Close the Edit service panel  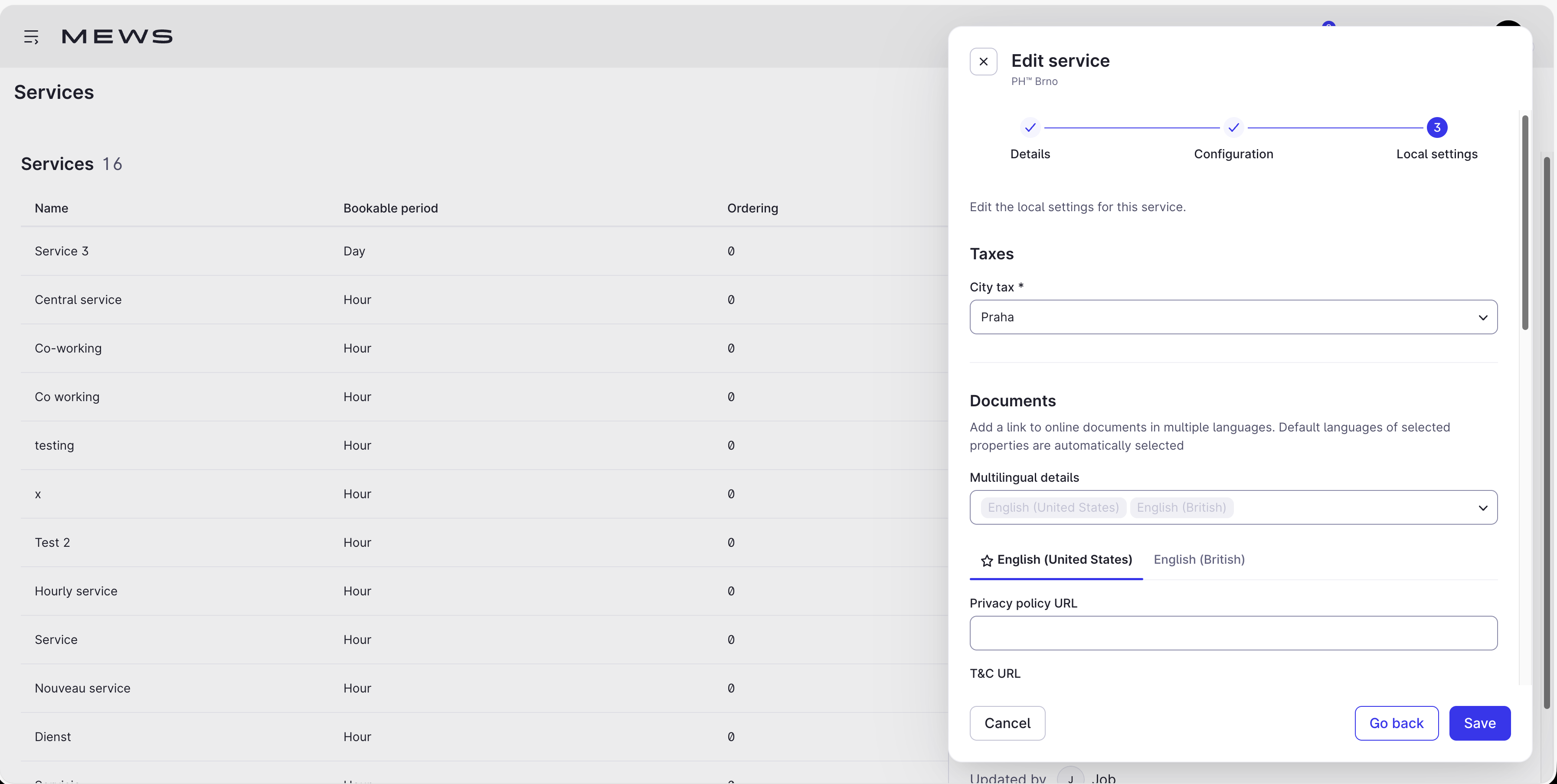point(983,62)
